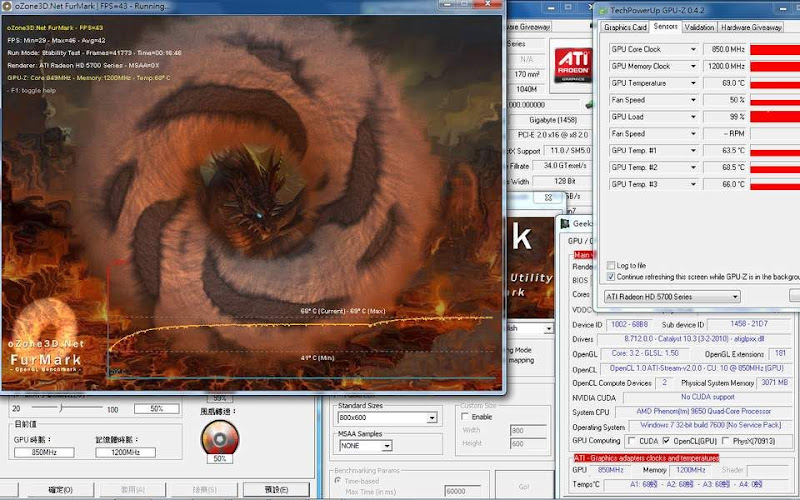Image resolution: width=800 pixels, height=500 pixels.
Task: Click the Windows 7 32-bit Operating System value
Action: [x=710, y=425]
